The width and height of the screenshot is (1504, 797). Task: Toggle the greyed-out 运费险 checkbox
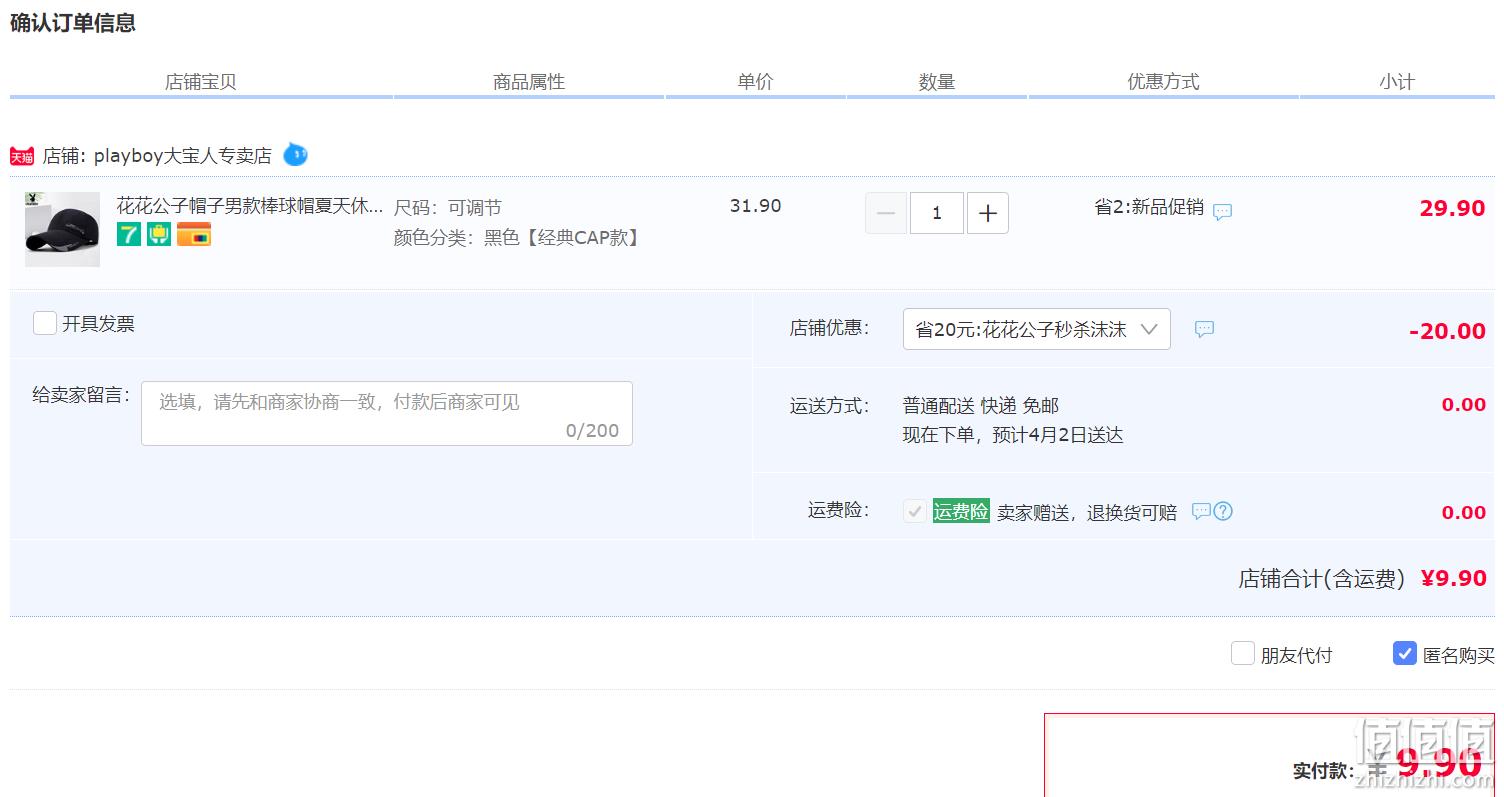(x=915, y=511)
